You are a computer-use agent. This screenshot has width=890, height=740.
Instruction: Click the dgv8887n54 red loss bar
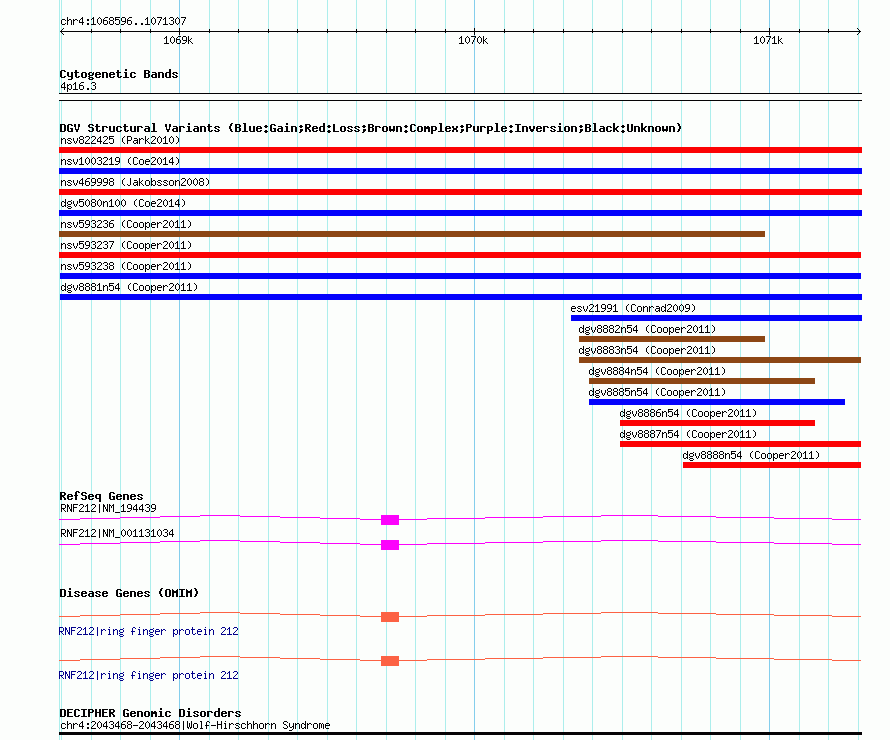click(x=741, y=444)
